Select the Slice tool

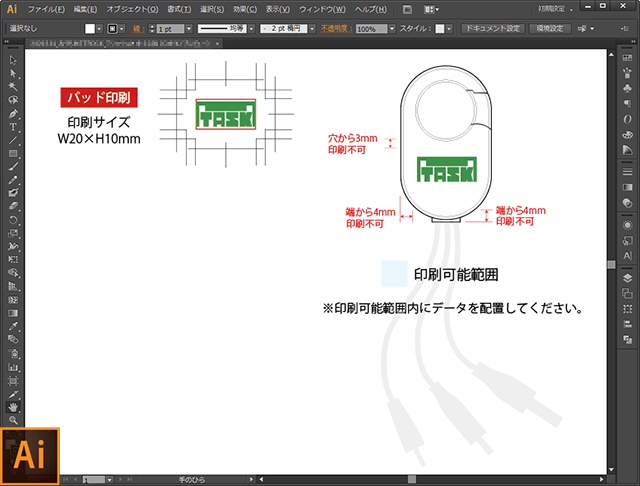13,394
